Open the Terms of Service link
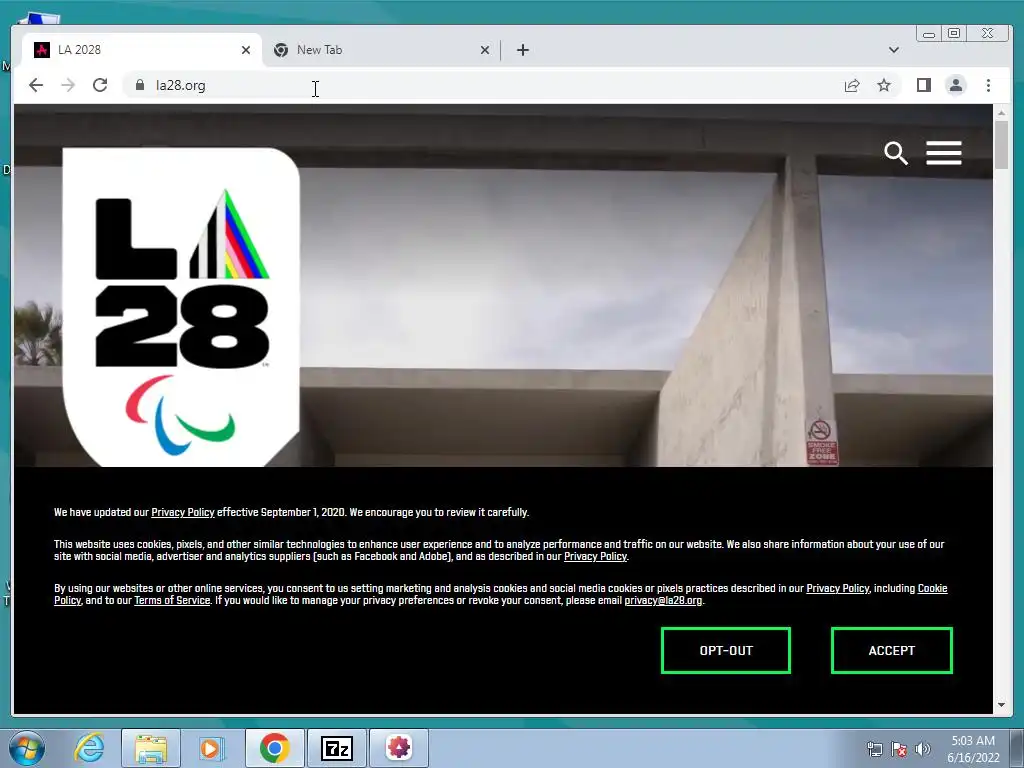The width and height of the screenshot is (1024, 768). tap(172, 600)
